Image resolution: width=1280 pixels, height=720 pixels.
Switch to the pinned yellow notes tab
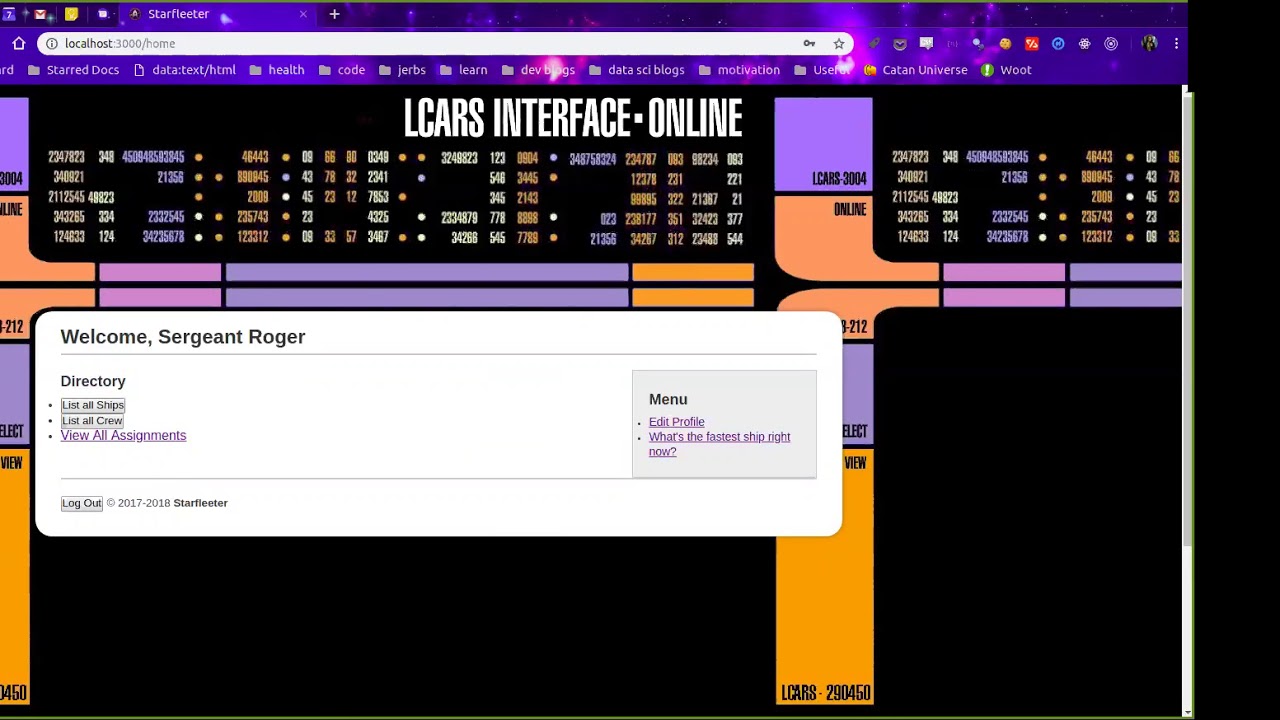71,14
